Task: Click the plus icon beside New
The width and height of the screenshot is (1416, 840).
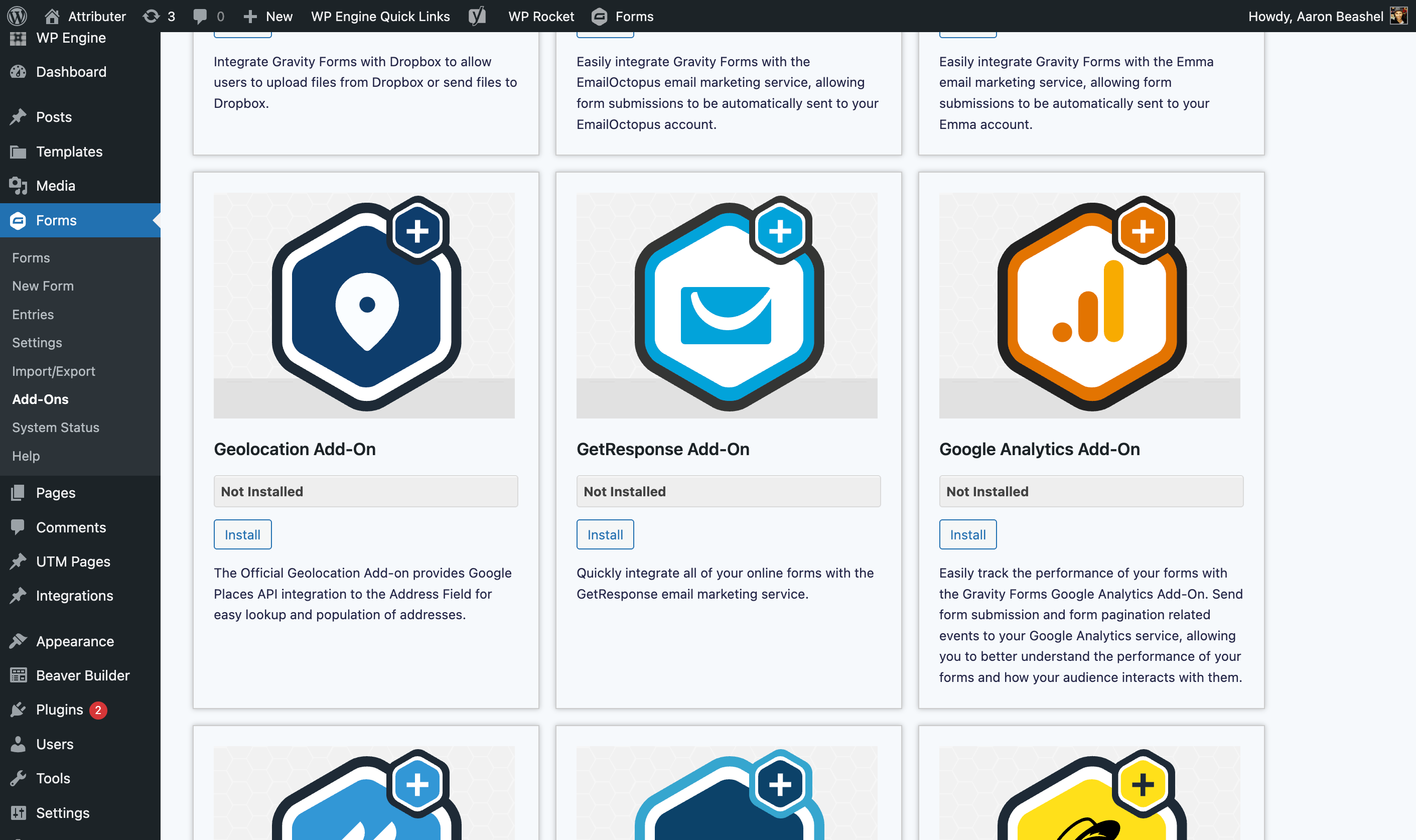Action: click(250, 17)
